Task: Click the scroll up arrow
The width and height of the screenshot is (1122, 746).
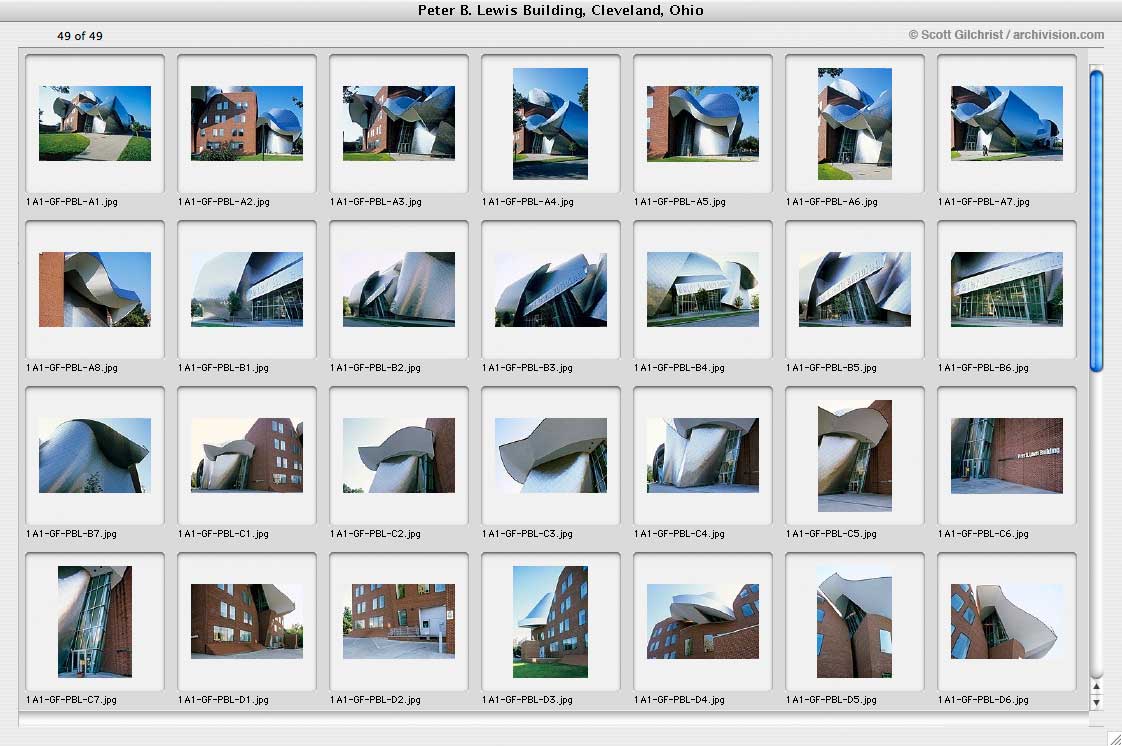Action: coord(1096,687)
